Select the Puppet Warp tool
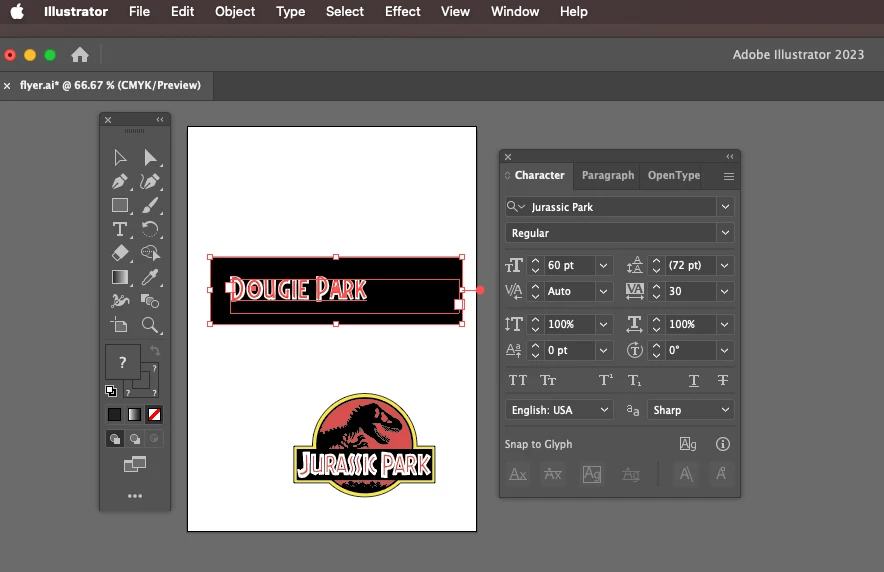884x572 pixels. tap(120, 301)
